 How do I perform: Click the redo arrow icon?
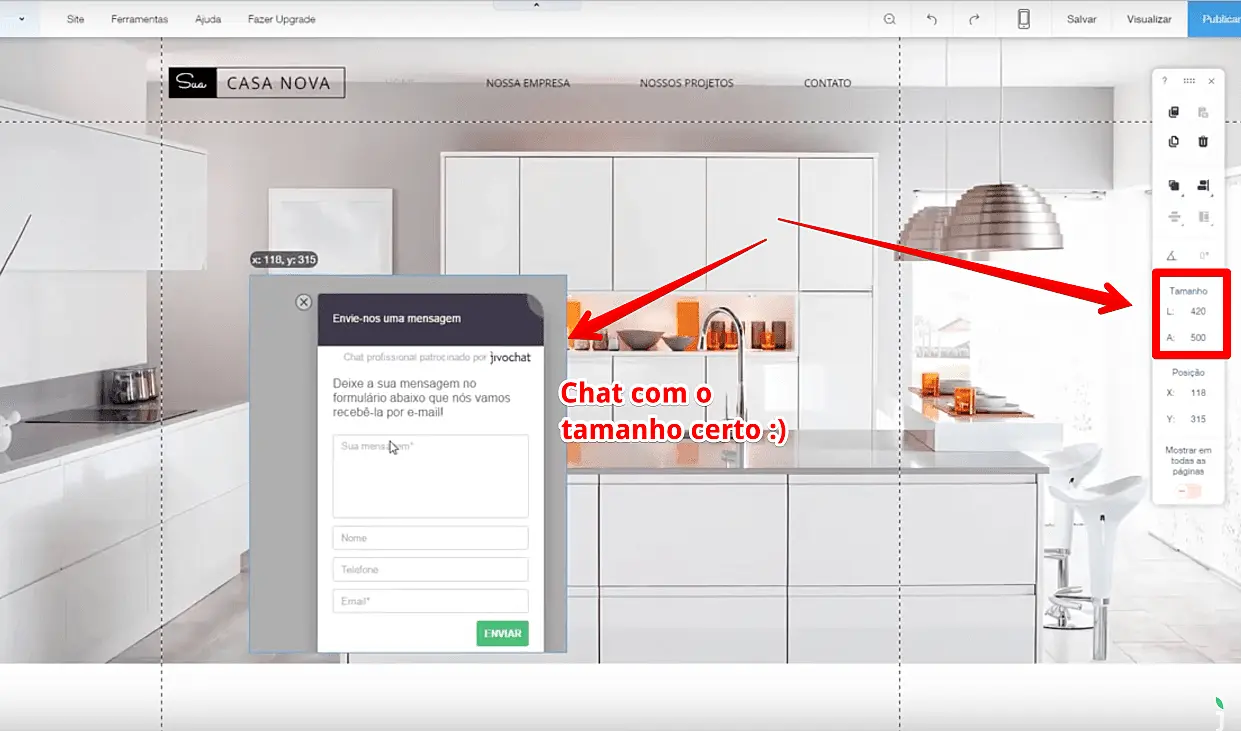974,19
